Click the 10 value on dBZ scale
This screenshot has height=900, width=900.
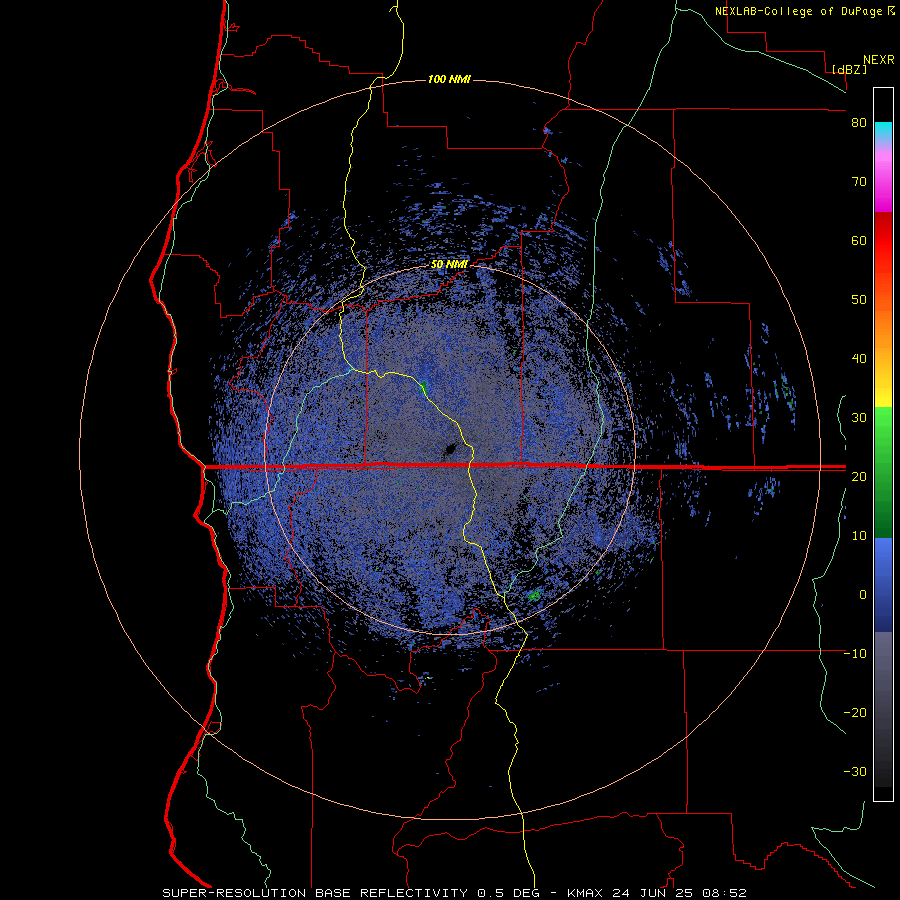(859, 536)
